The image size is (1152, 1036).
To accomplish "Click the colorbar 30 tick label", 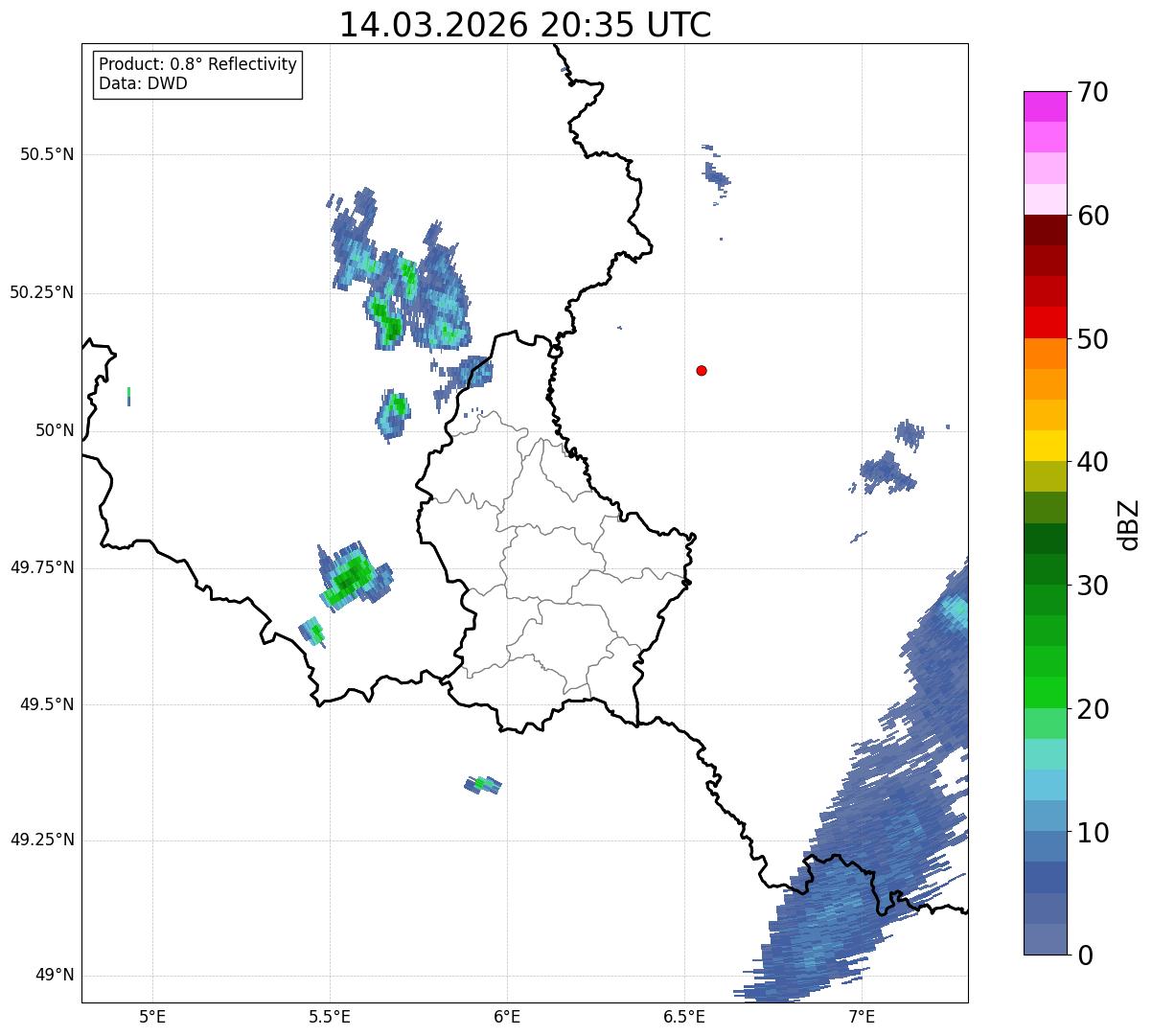I will [1093, 586].
